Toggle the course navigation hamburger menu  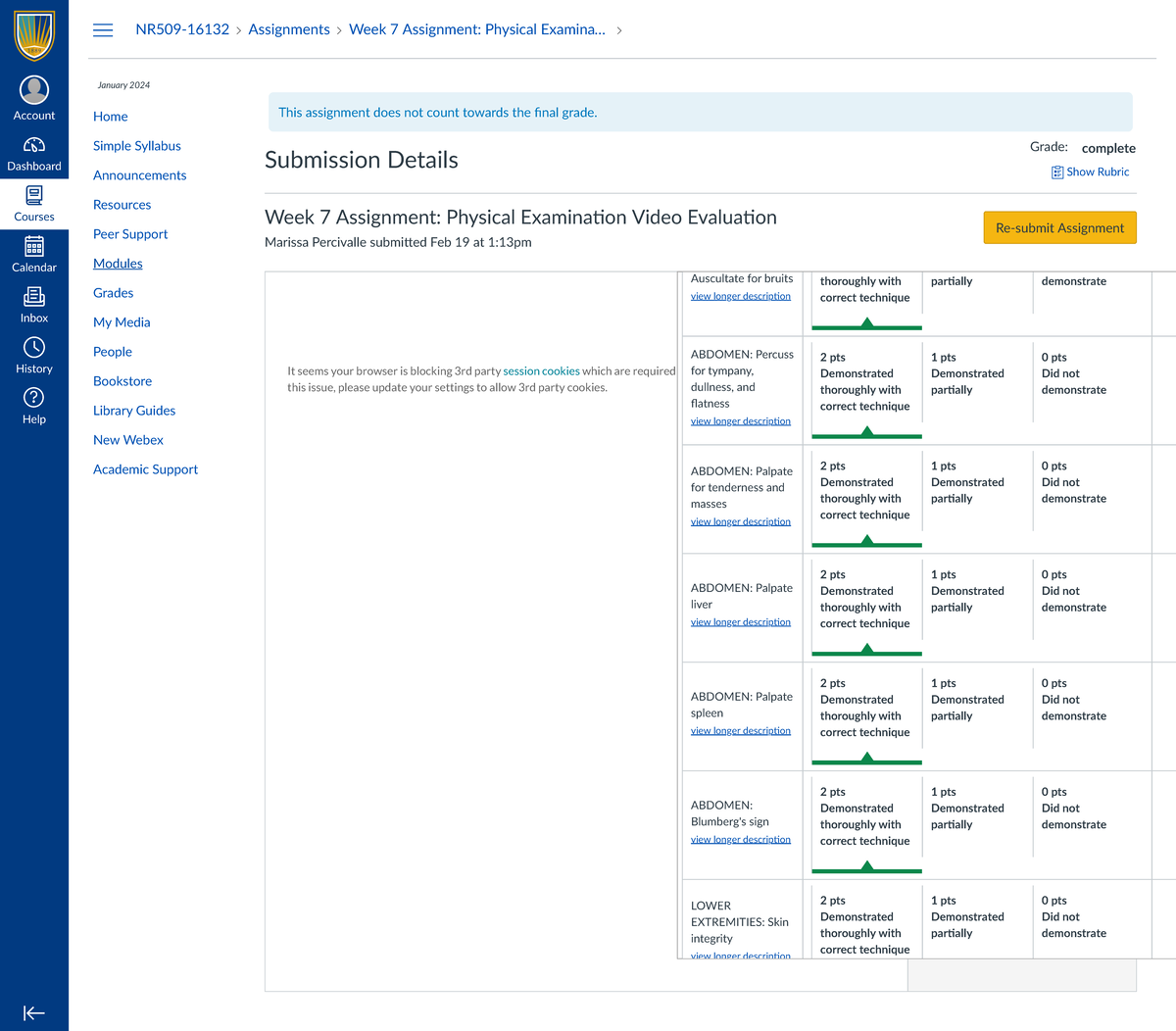103,30
